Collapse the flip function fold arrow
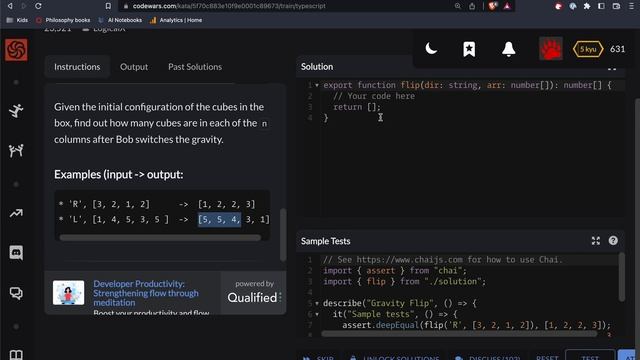Screen dimensions: 640x360 317,85
